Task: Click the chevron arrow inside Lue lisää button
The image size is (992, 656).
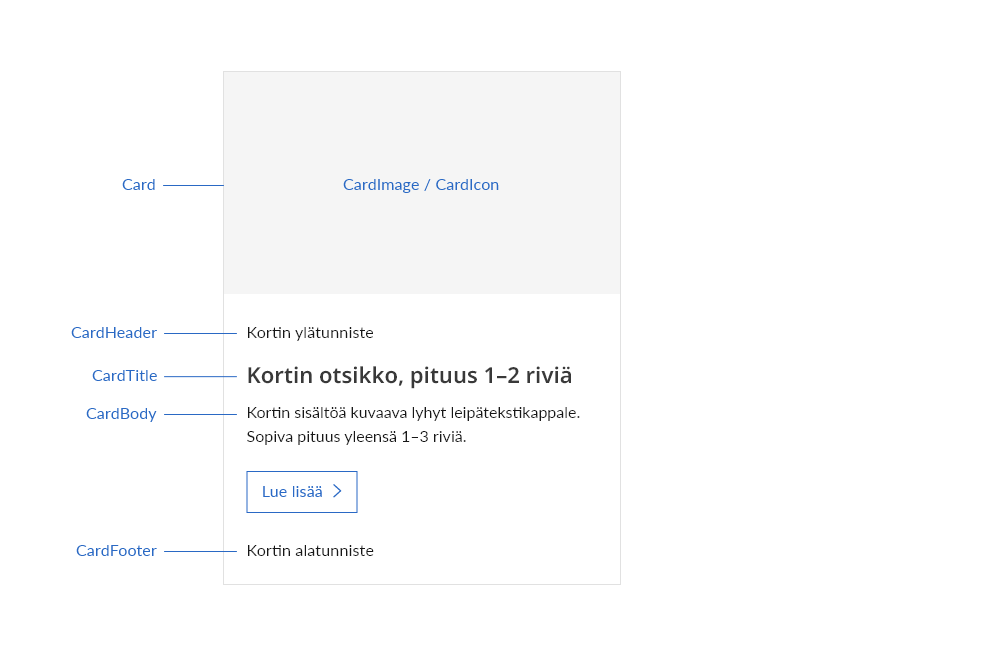Action: [x=337, y=491]
